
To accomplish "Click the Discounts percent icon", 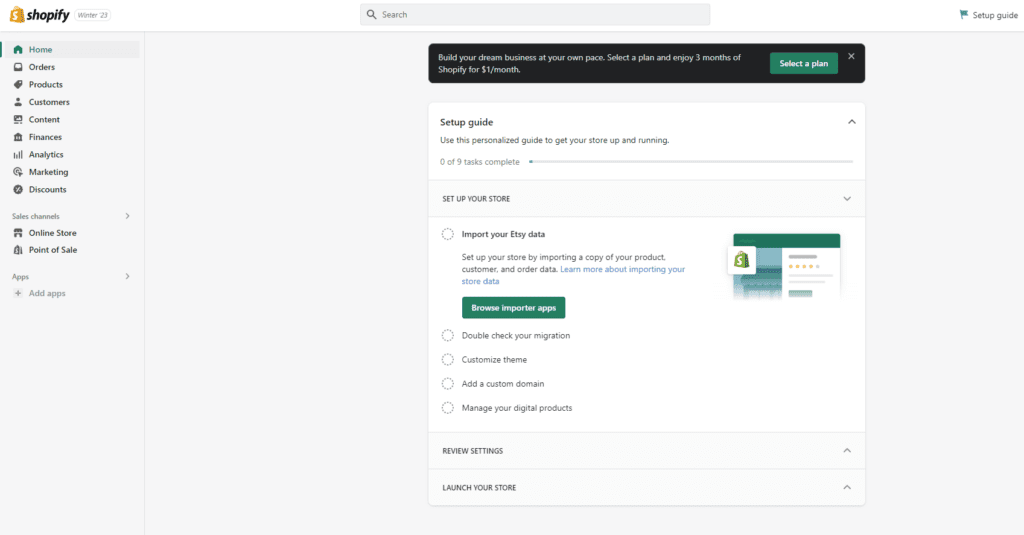I will click(x=18, y=189).
